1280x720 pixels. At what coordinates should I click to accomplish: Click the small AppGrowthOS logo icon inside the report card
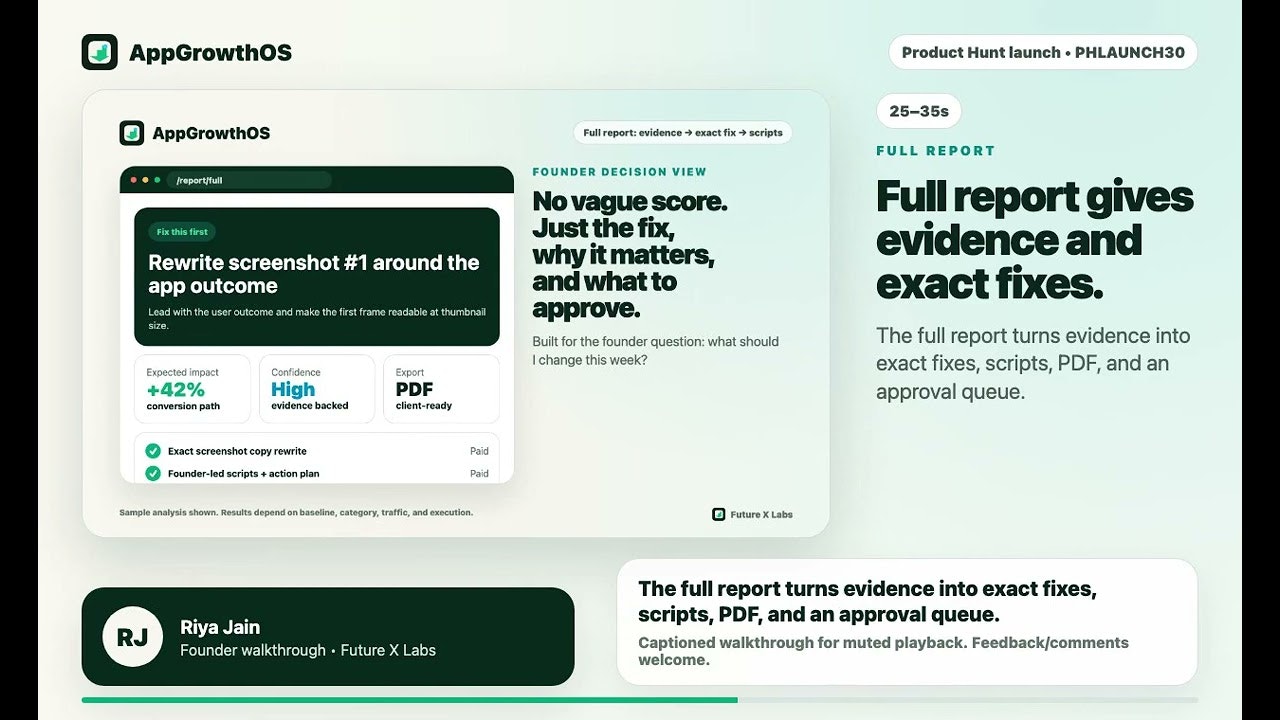(x=132, y=133)
